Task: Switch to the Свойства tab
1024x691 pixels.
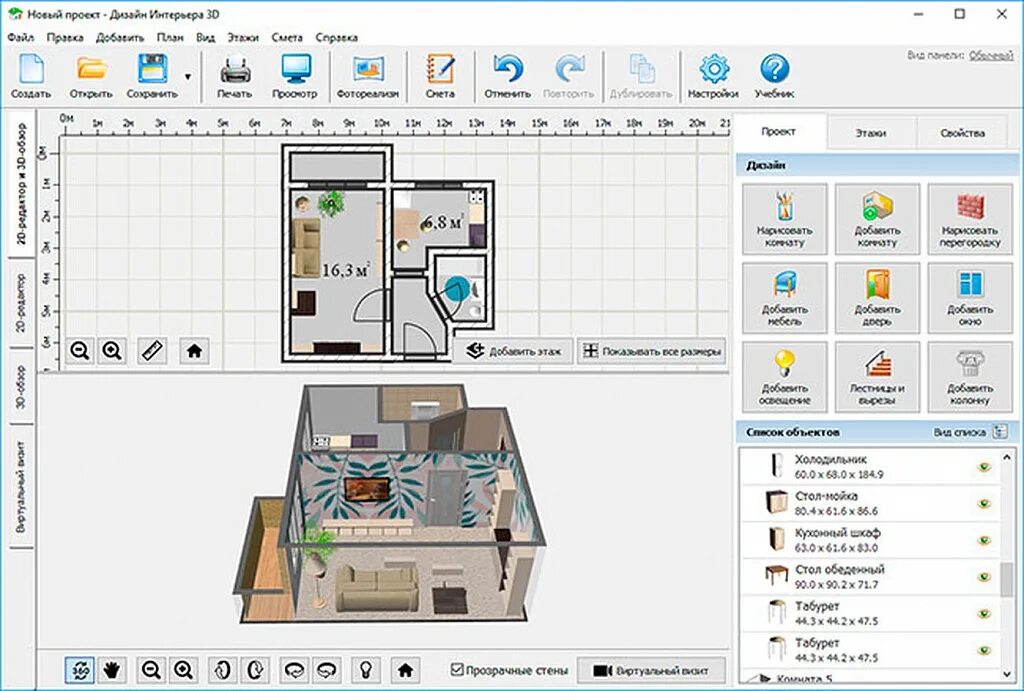Action: point(962,133)
